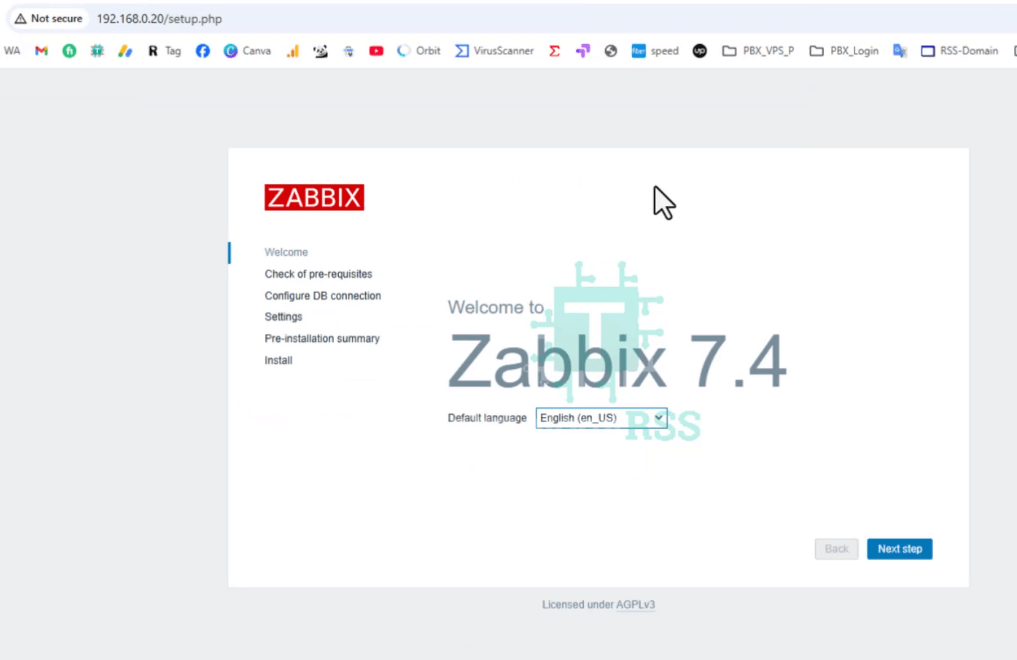The height and width of the screenshot is (660, 1017).
Task: Click the ZABBIX logo
Action: click(314, 197)
